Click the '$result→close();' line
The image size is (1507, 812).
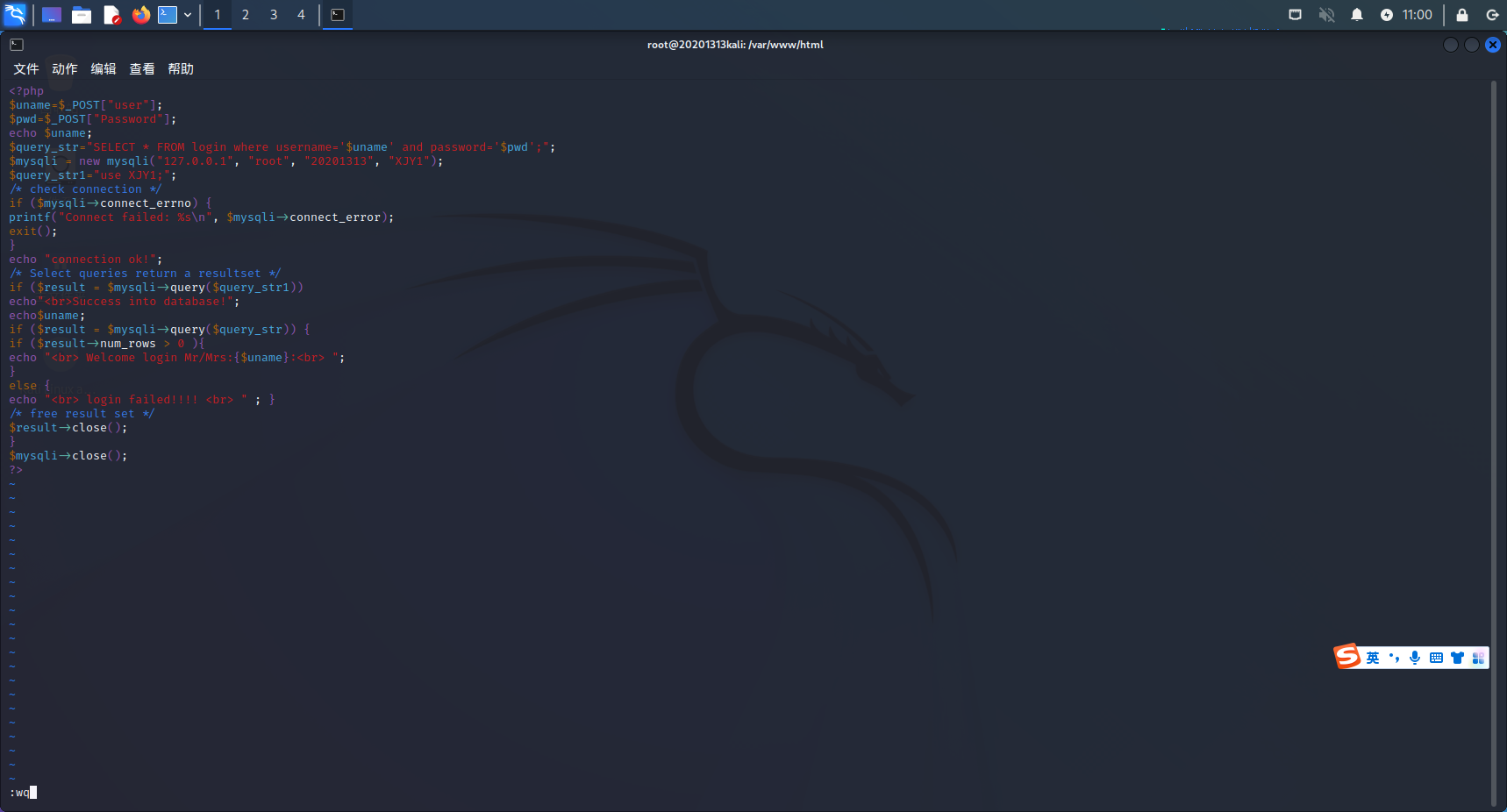[x=68, y=428]
